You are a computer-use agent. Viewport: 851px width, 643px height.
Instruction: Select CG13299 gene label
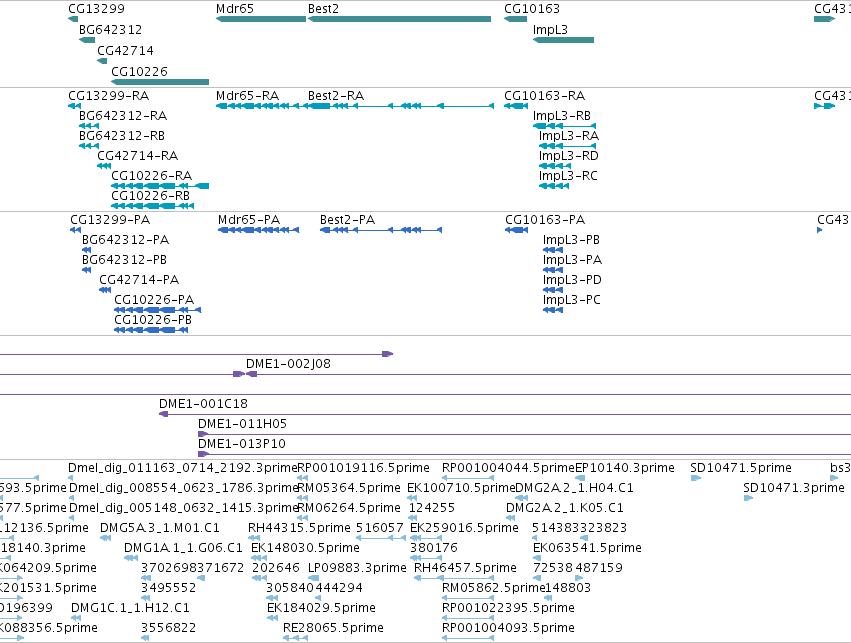[x=97, y=9]
